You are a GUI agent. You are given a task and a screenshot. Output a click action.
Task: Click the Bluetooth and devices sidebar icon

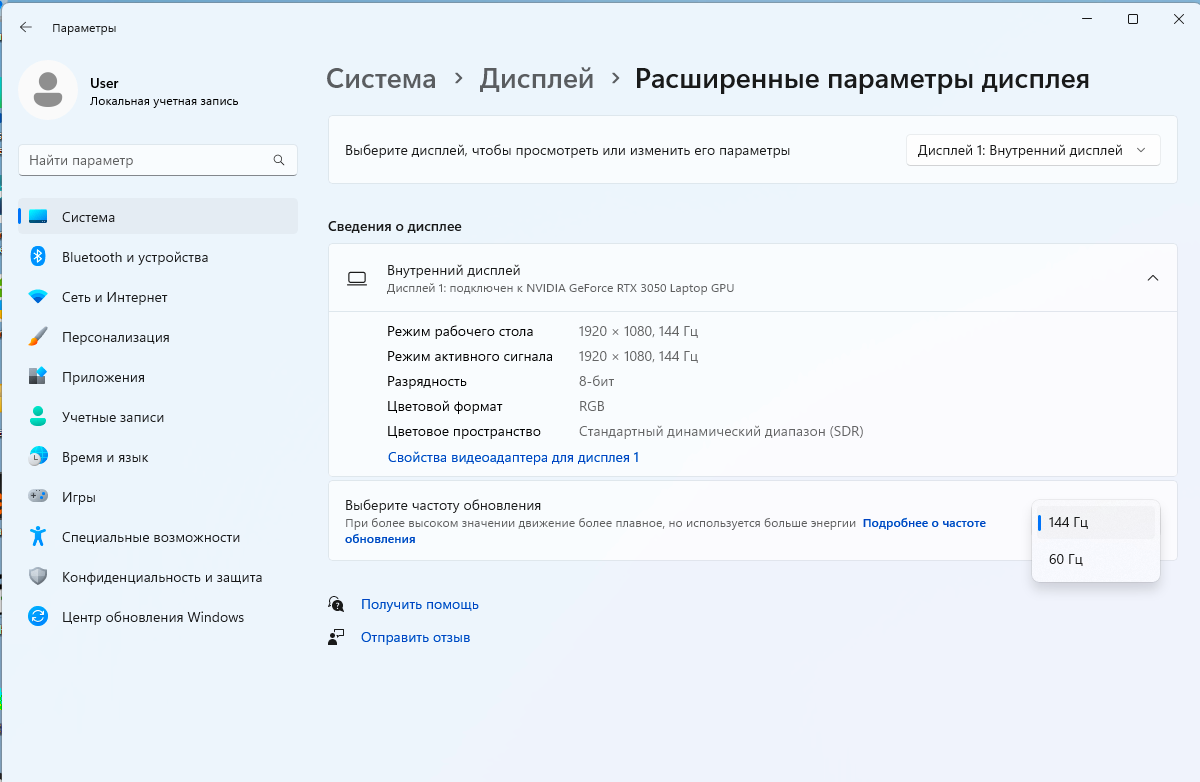point(38,257)
